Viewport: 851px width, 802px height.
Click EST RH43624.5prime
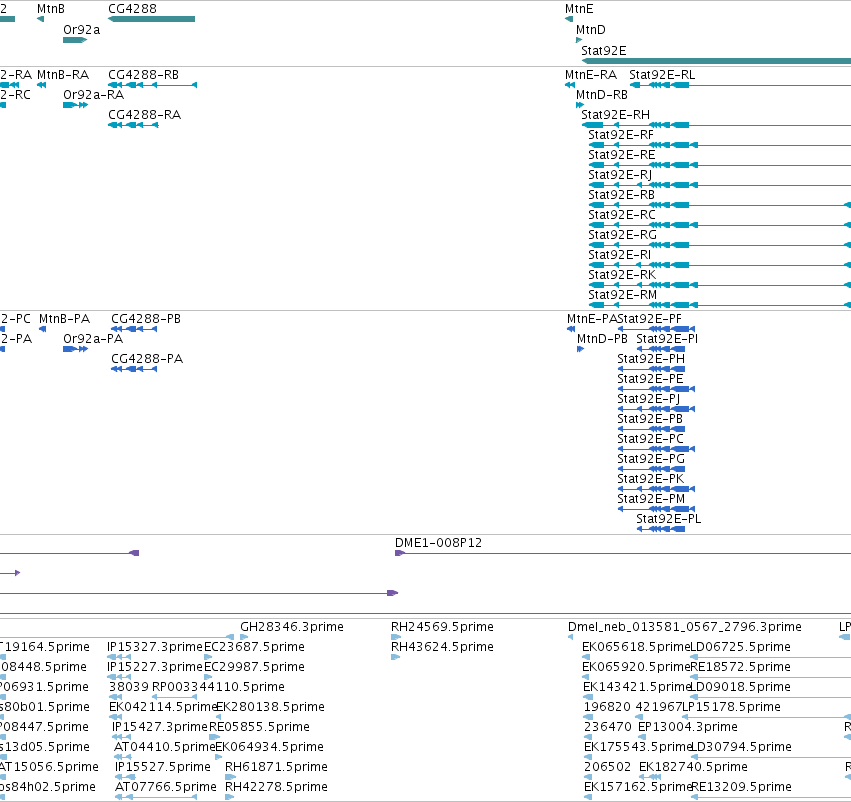click(x=442, y=647)
